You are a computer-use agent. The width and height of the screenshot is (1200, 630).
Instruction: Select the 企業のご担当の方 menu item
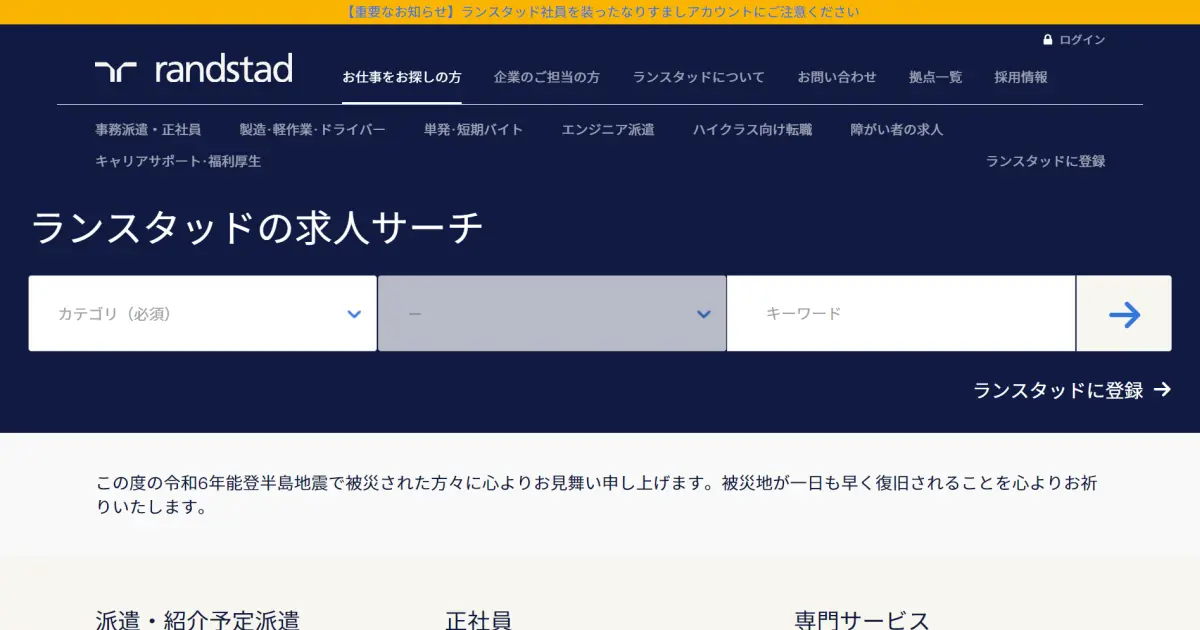point(546,77)
